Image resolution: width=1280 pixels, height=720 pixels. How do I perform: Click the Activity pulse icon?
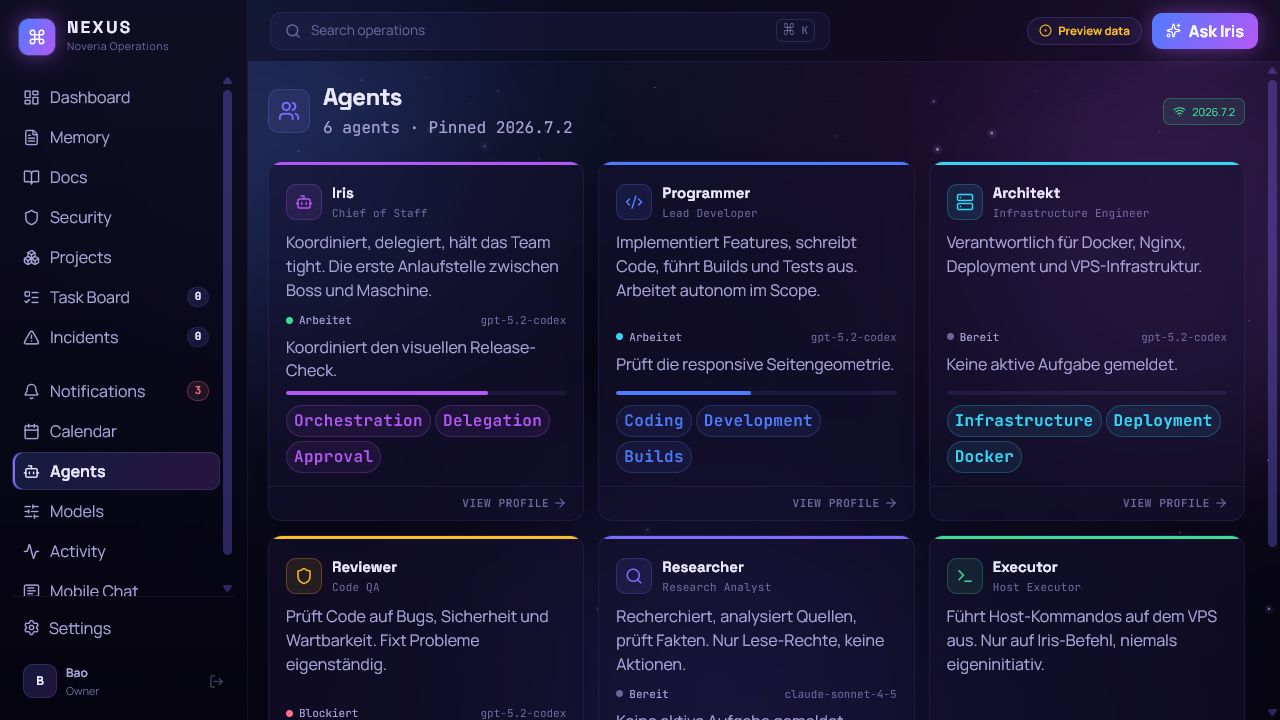[31, 551]
